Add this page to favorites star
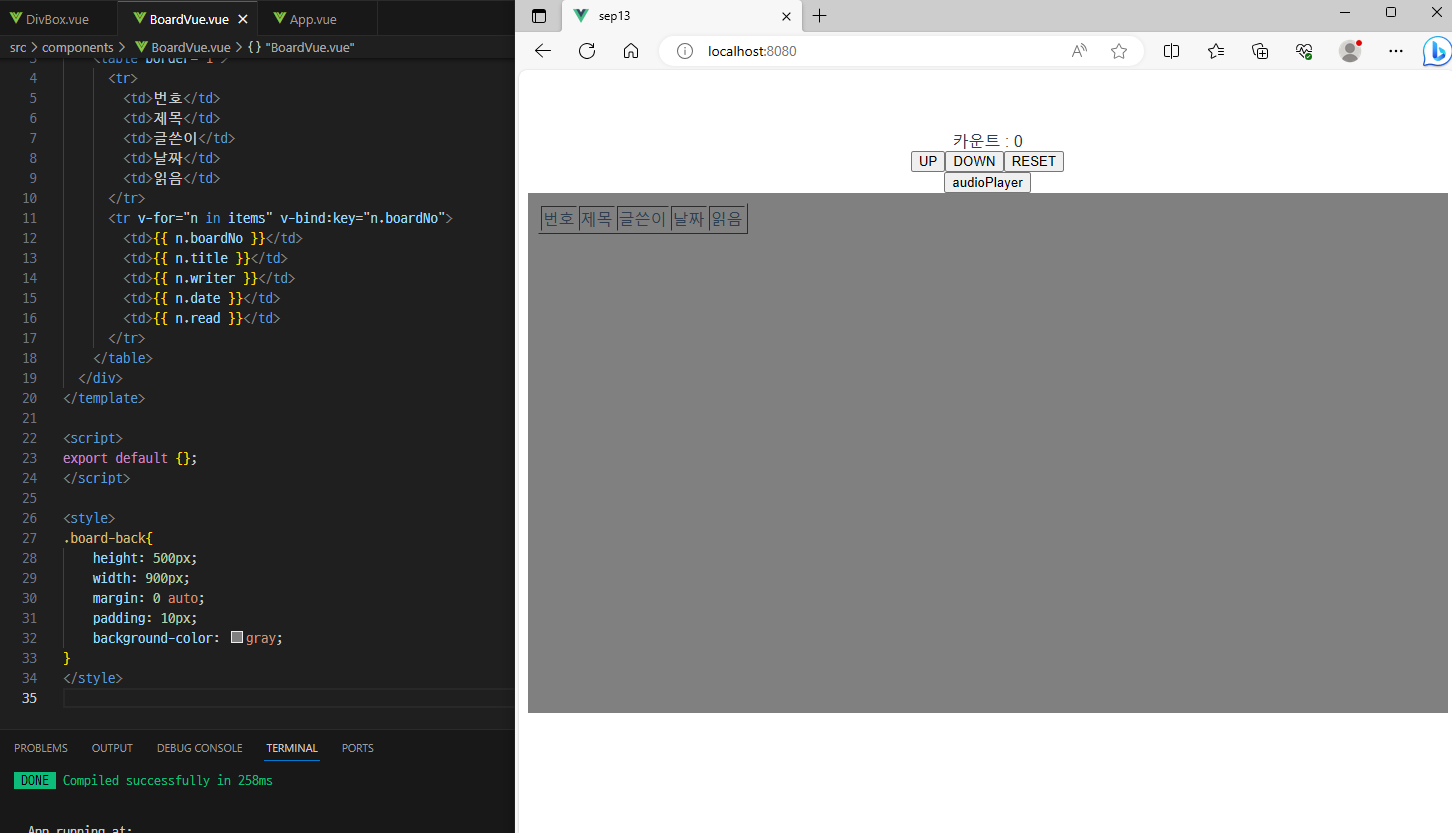The image size is (1452, 833). tap(1119, 51)
